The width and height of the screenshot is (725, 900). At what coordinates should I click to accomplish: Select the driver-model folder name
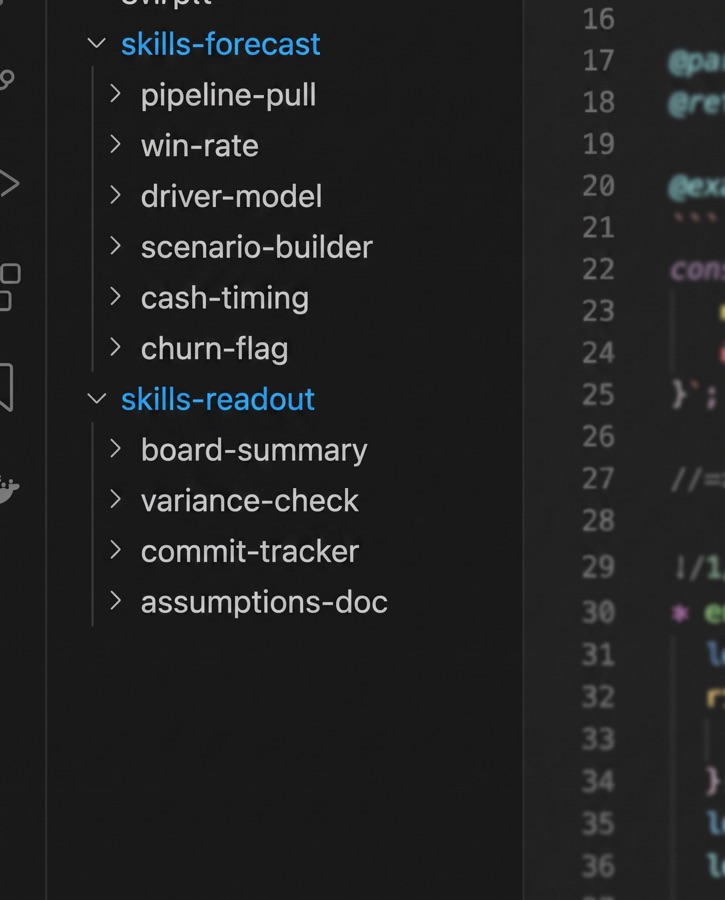231,196
